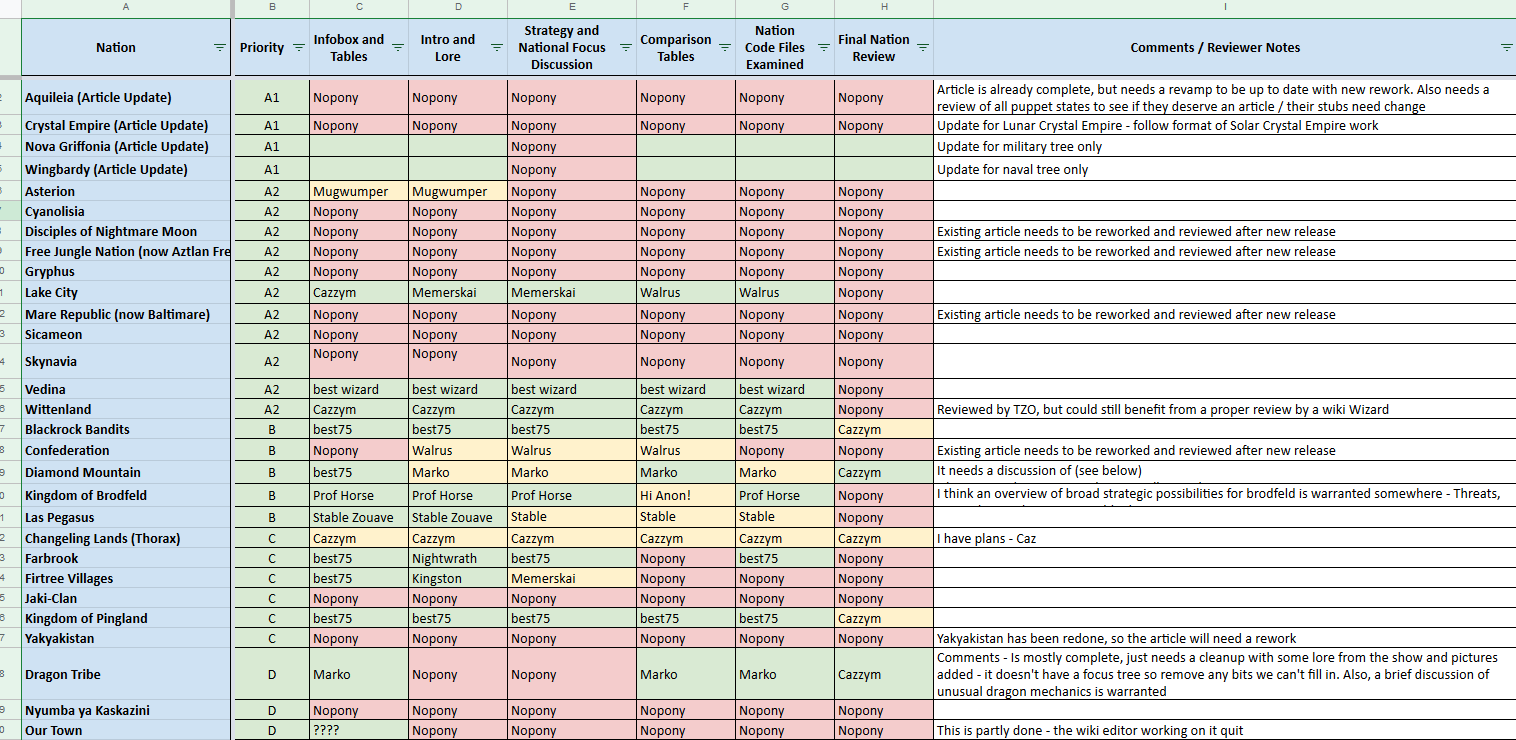Click "Memerskai" in Lake City's Intro and Lore cell
Screen dimensions: 1516x740
[x=444, y=293]
